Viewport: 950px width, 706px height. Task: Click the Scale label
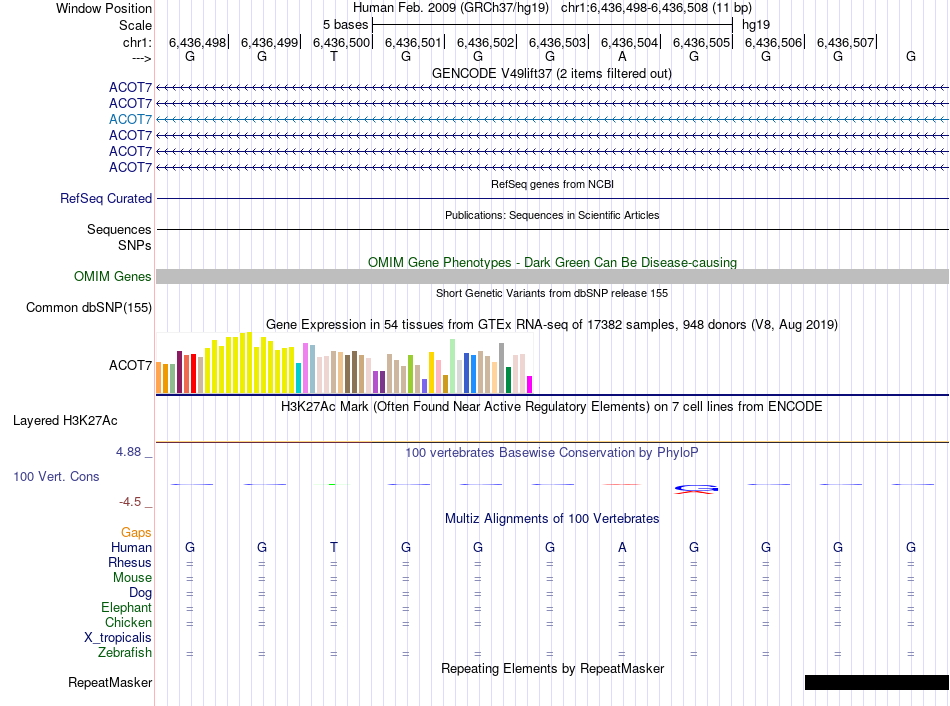point(135,25)
